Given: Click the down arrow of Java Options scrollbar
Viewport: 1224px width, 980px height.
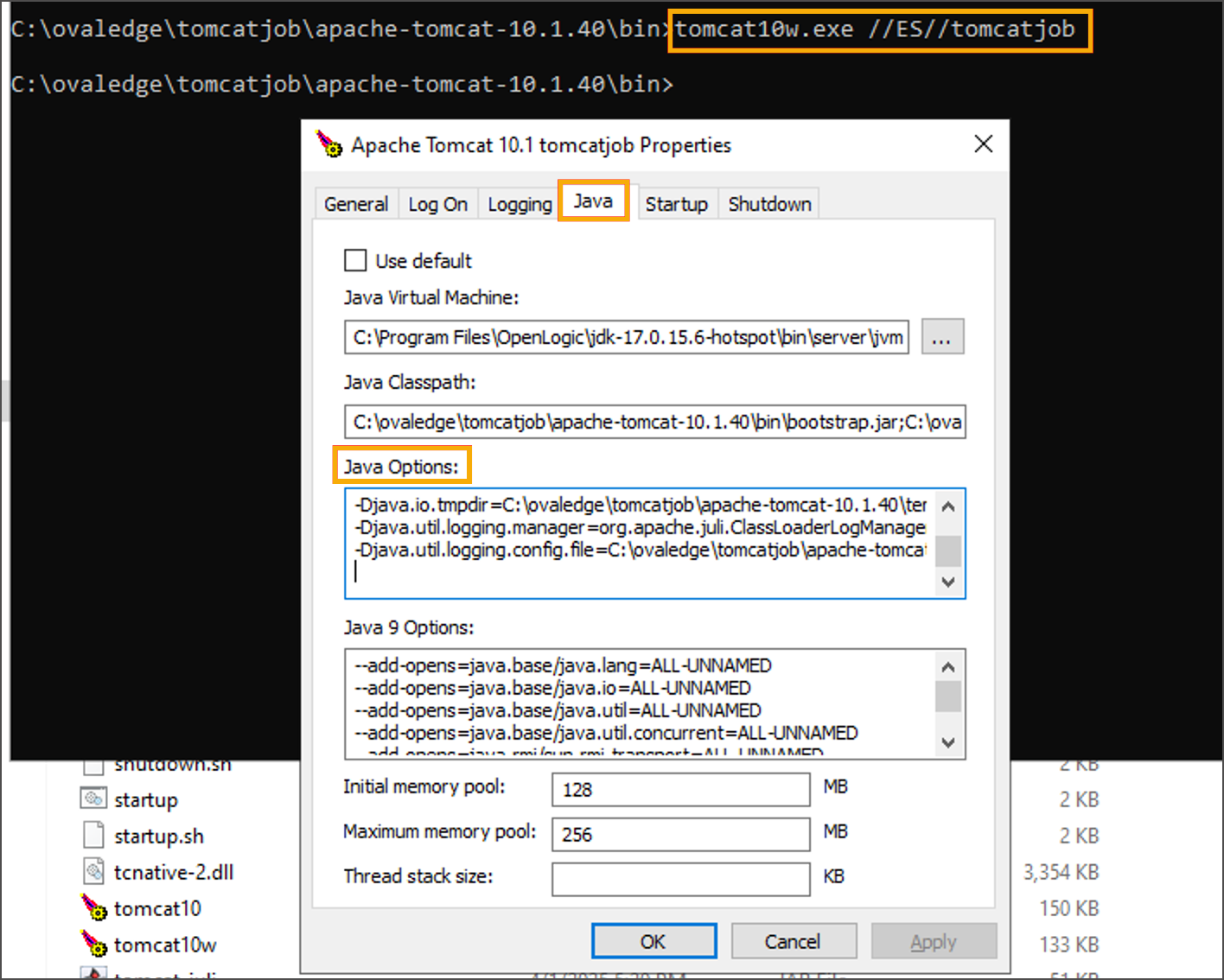Looking at the screenshot, I should point(948,582).
